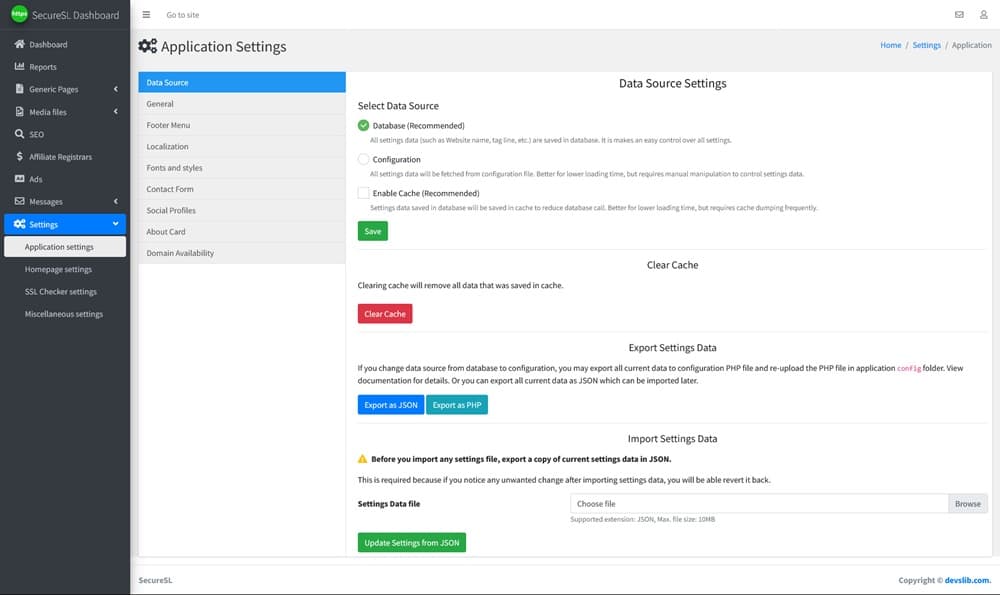
Task: Click the Export as JSON button
Action: [391, 405]
